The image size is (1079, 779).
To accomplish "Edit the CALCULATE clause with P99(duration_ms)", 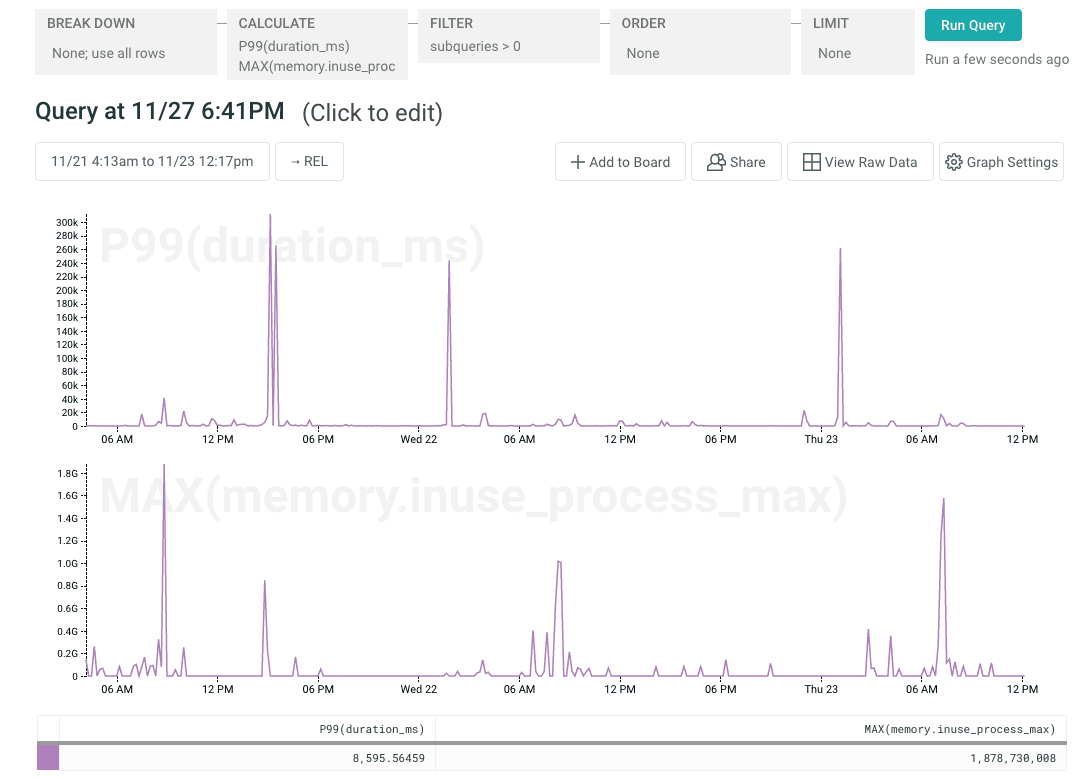I will tap(316, 46).
